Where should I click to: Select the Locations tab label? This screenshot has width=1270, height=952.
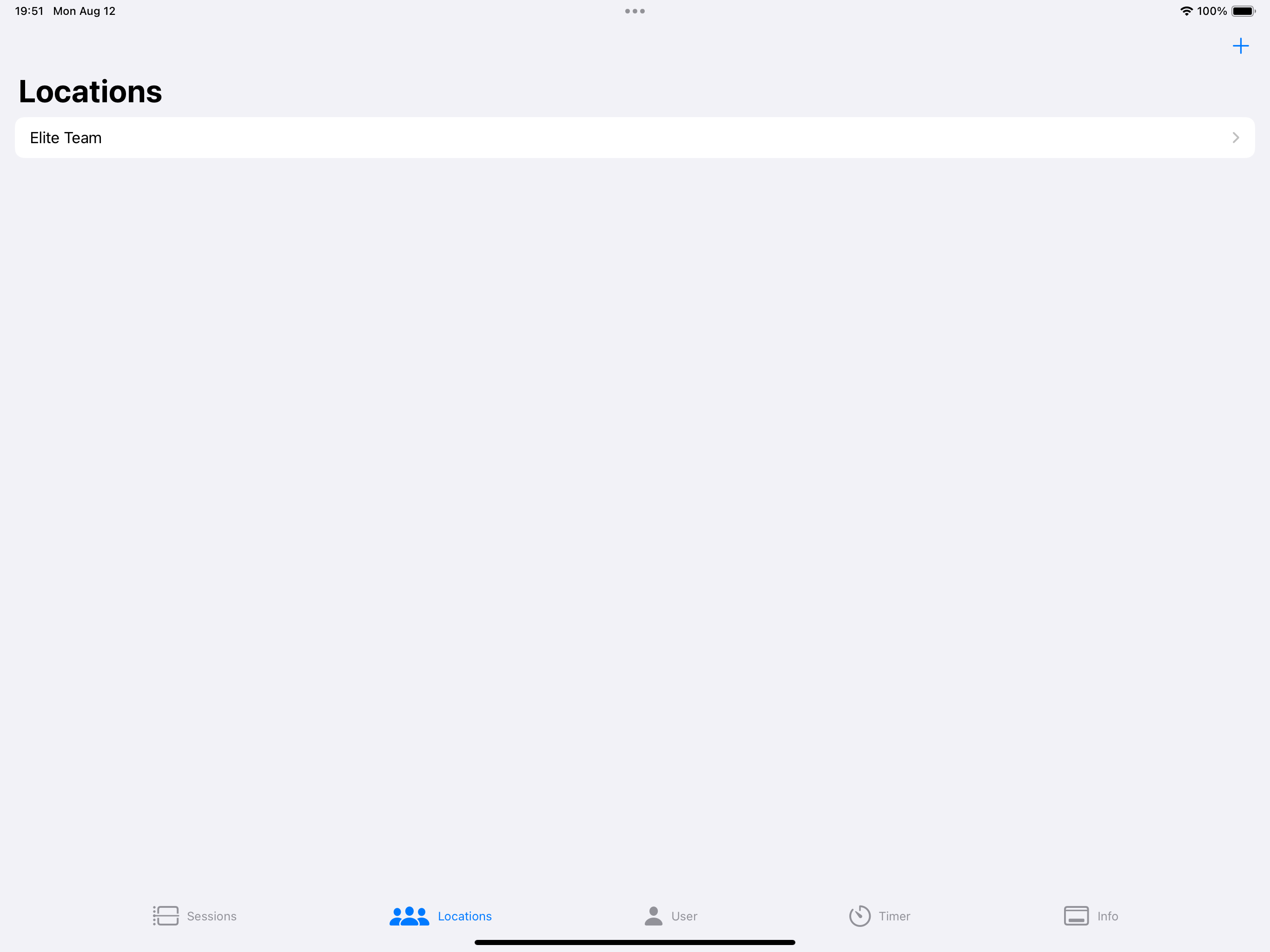pos(464,916)
